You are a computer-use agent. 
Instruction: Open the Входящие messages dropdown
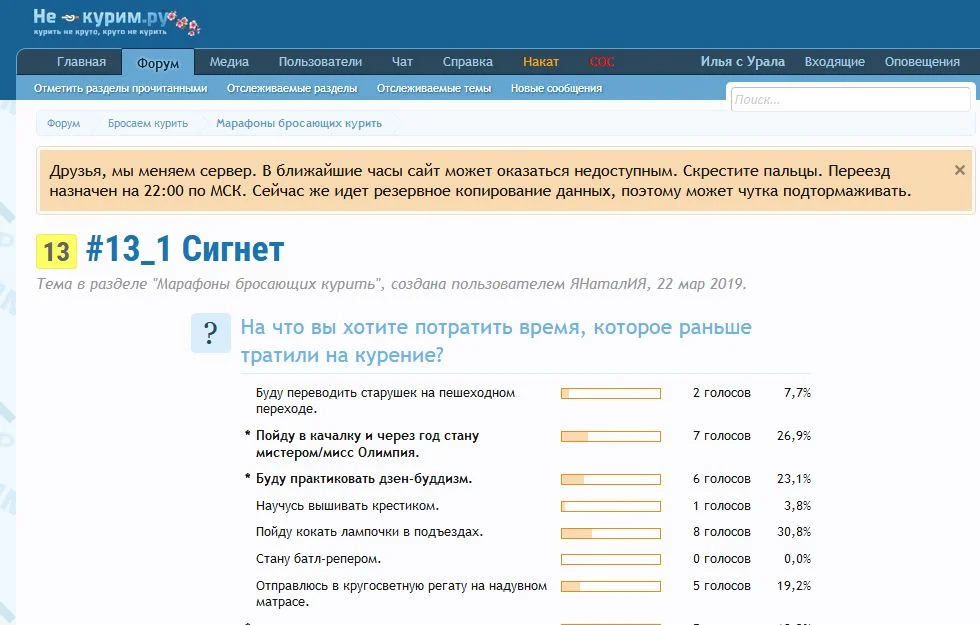pos(835,61)
